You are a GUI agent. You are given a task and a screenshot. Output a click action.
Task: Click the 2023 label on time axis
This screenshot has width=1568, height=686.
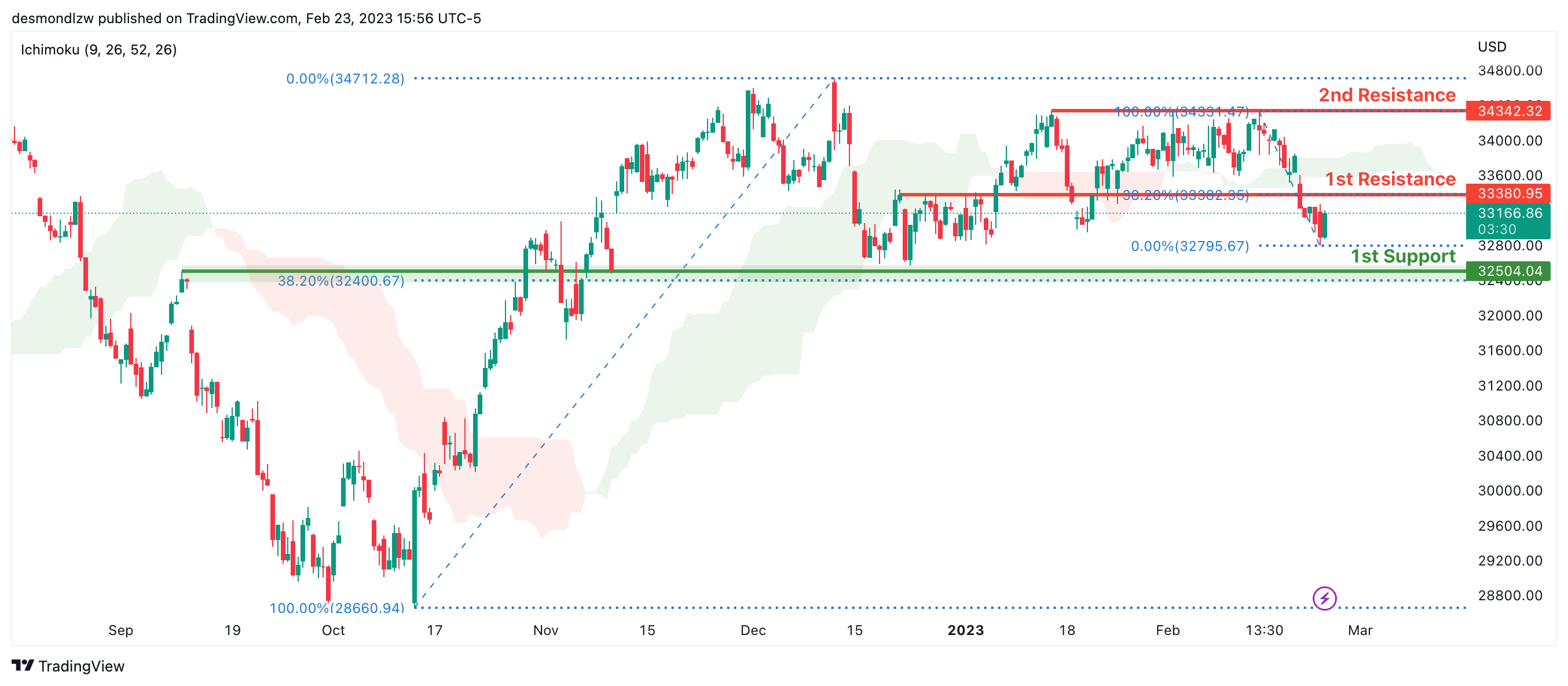[x=965, y=630]
